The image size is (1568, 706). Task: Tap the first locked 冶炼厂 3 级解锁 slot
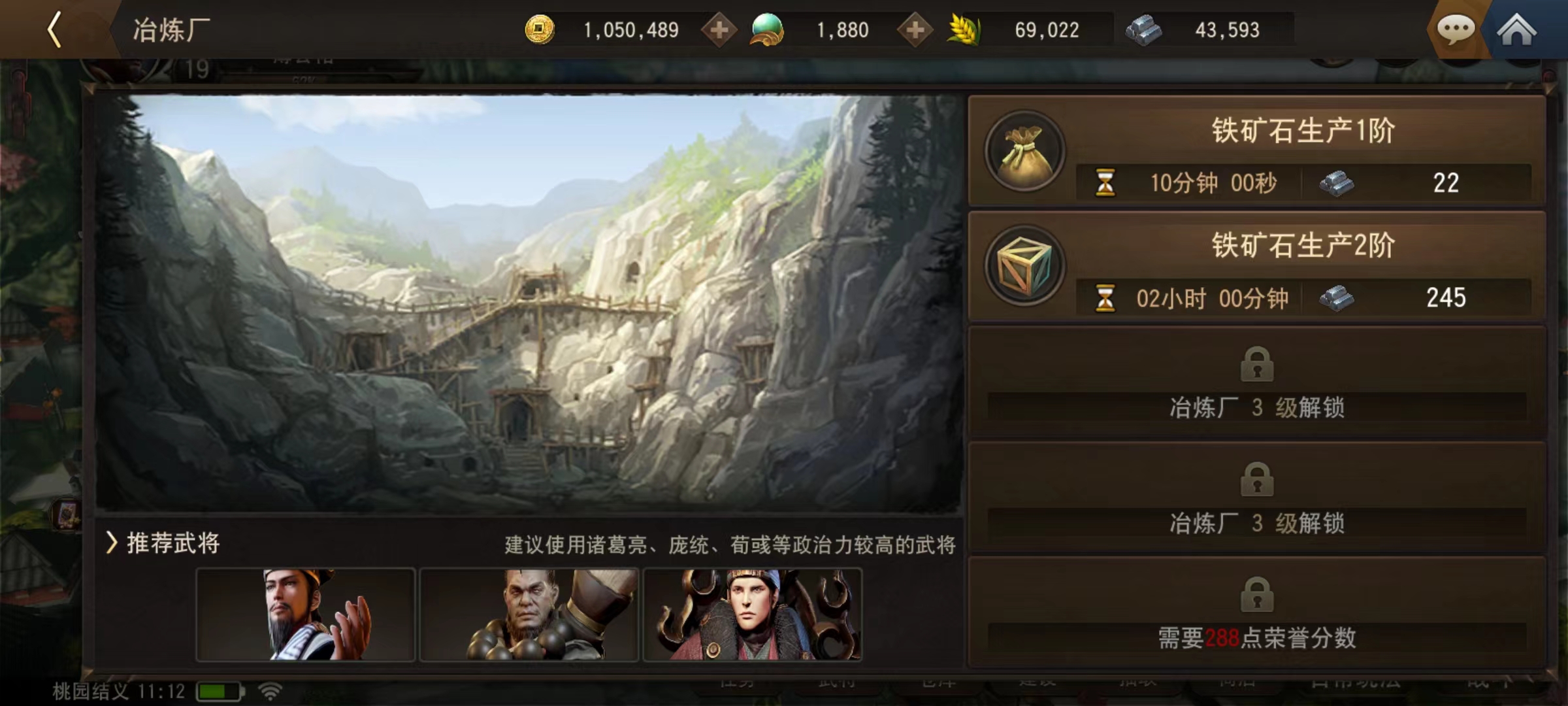coord(1256,382)
